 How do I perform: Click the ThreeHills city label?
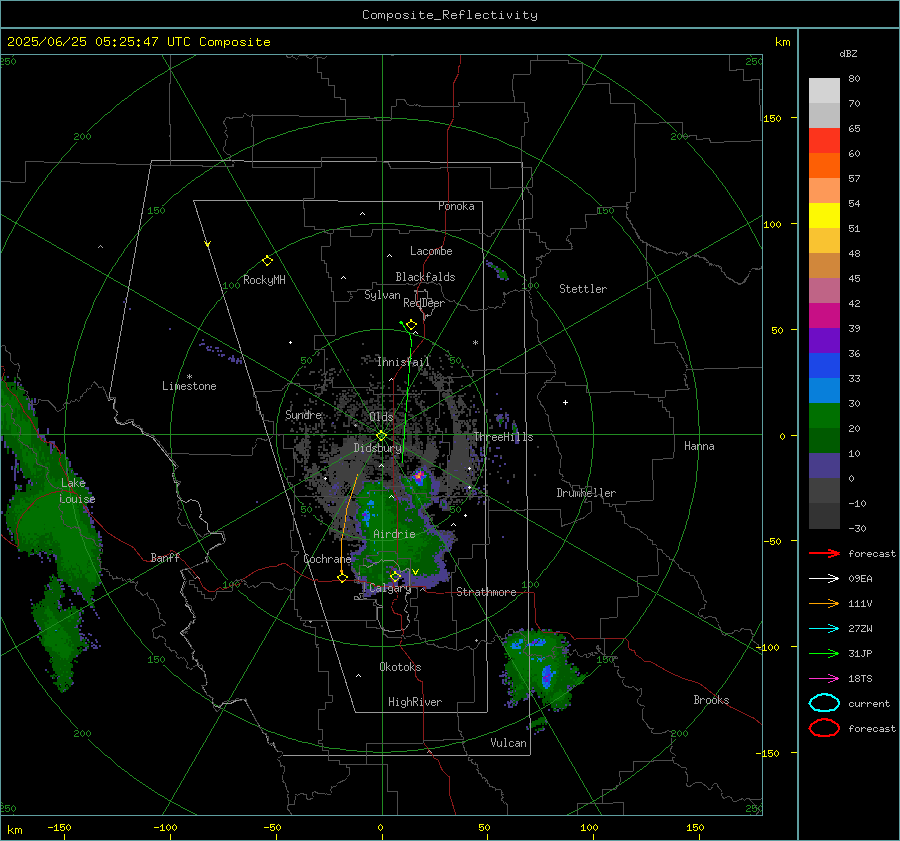tap(503, 437)
